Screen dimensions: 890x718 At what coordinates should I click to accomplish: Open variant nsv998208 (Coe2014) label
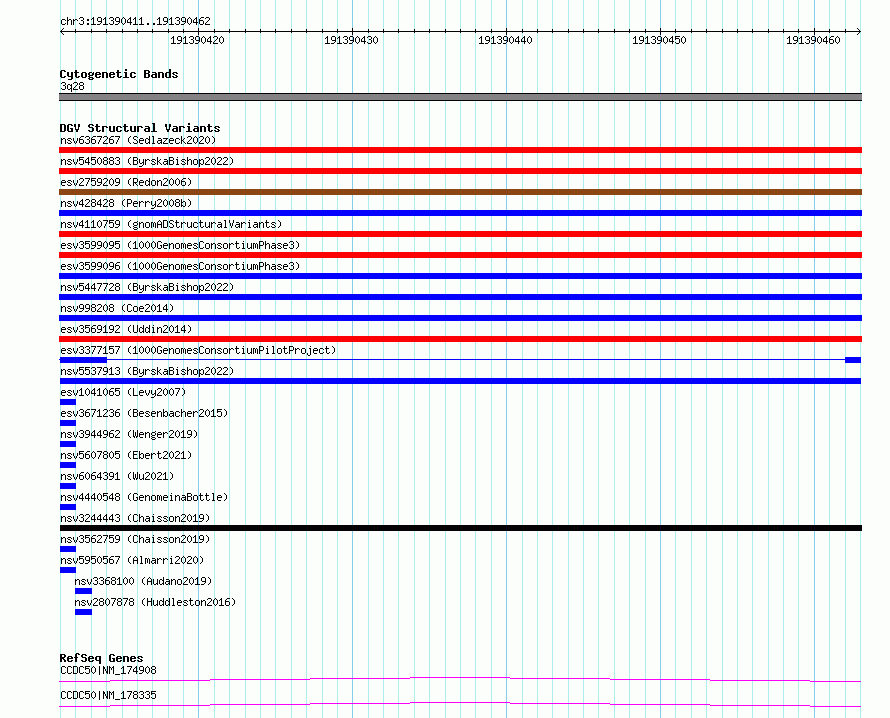click(117, 308)
